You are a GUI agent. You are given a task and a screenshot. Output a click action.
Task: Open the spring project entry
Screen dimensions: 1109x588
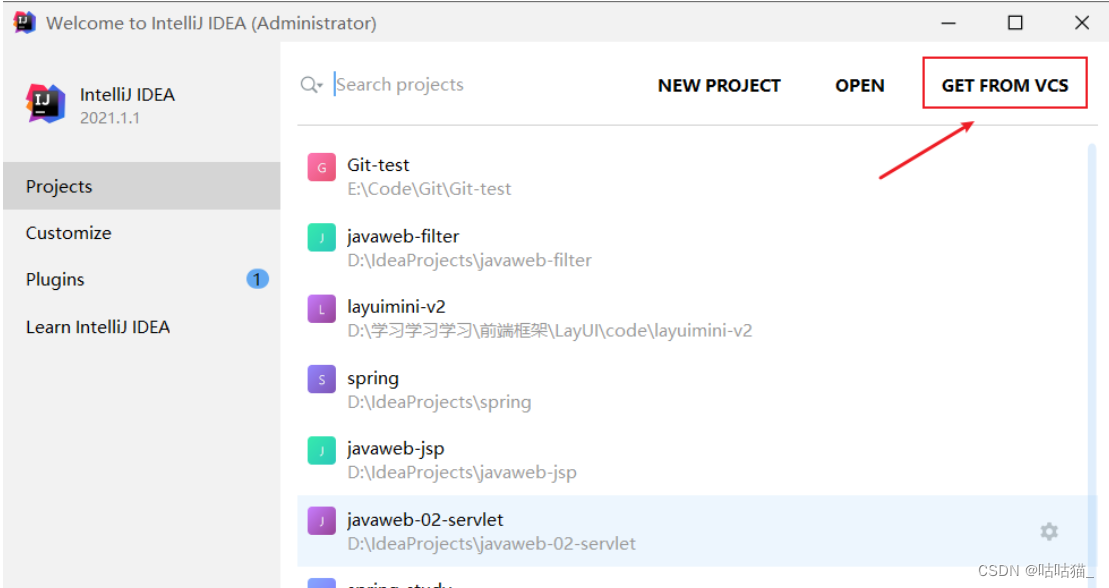430,388
